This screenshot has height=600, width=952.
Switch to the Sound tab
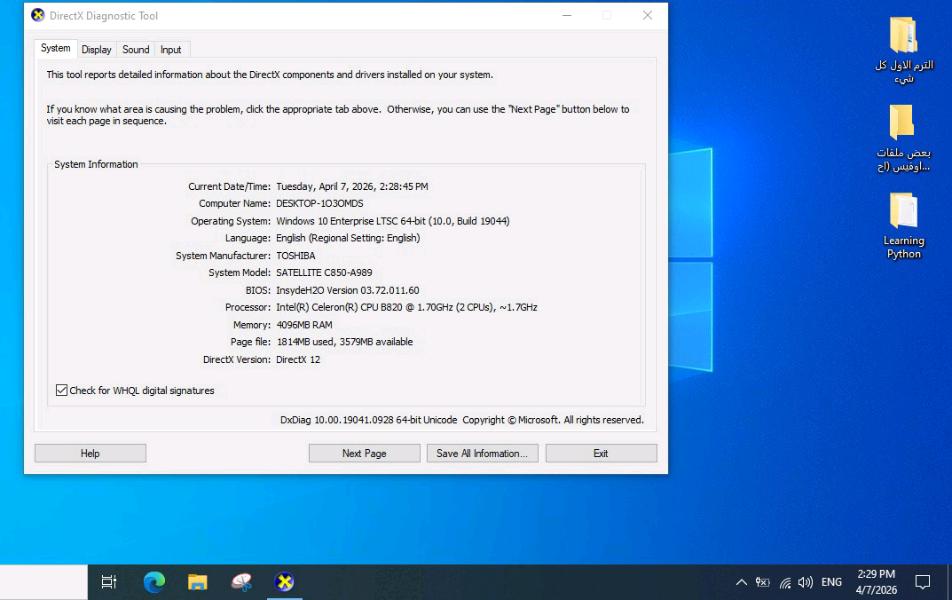(136, 49)
